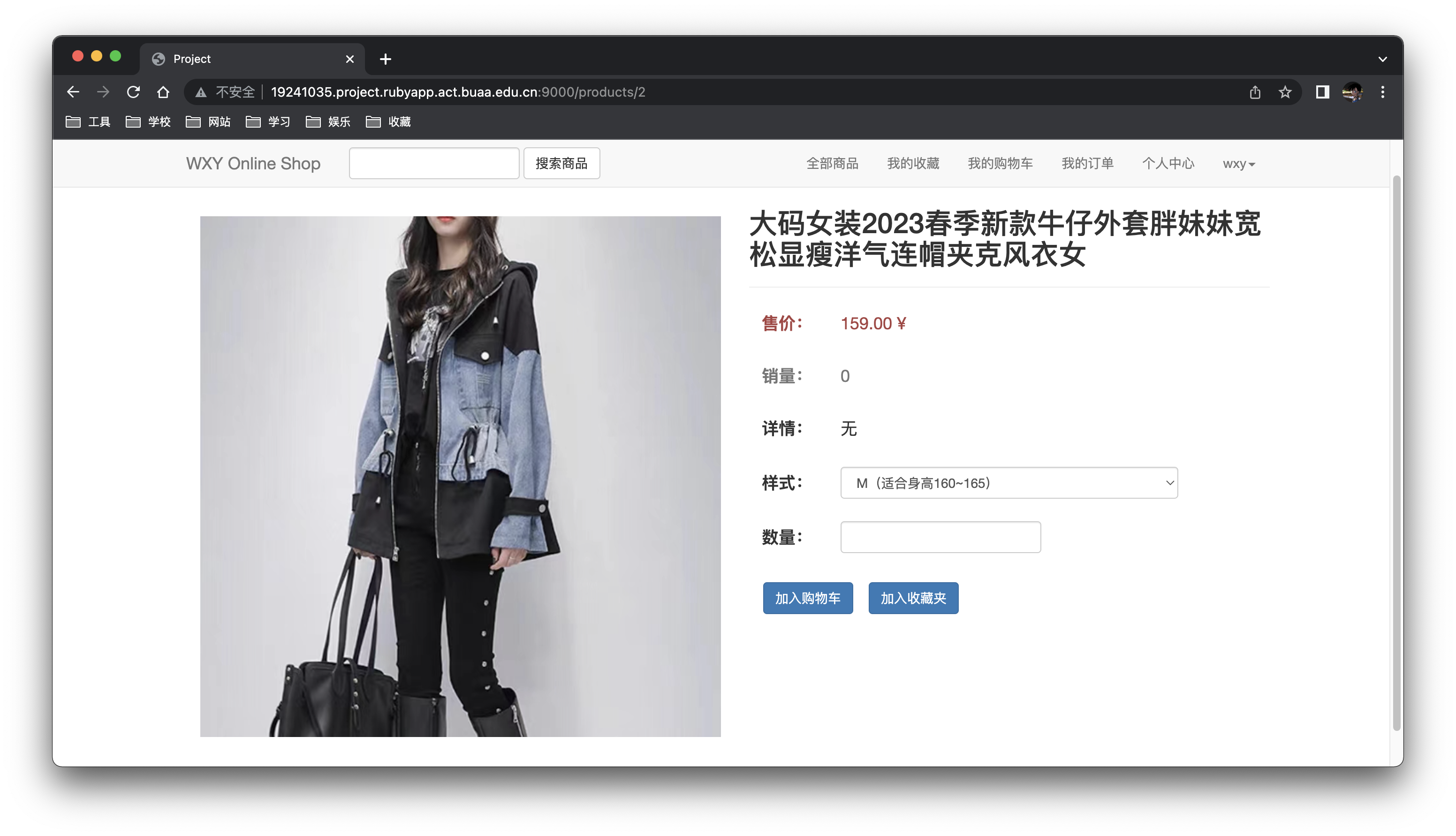This screenshot has width=1456, height=836.
Task: Toggle the browser side panel
Action: (x=1322, y=92)
